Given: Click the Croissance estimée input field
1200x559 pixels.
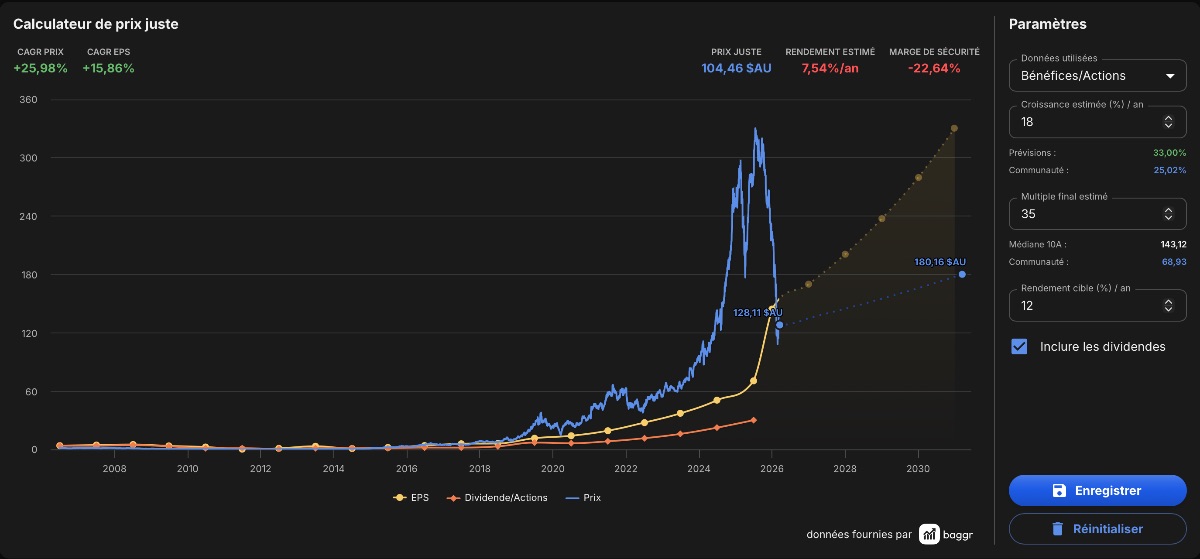Looking at the screenshot, I should pyautogui.click(x=1098, y=121).
